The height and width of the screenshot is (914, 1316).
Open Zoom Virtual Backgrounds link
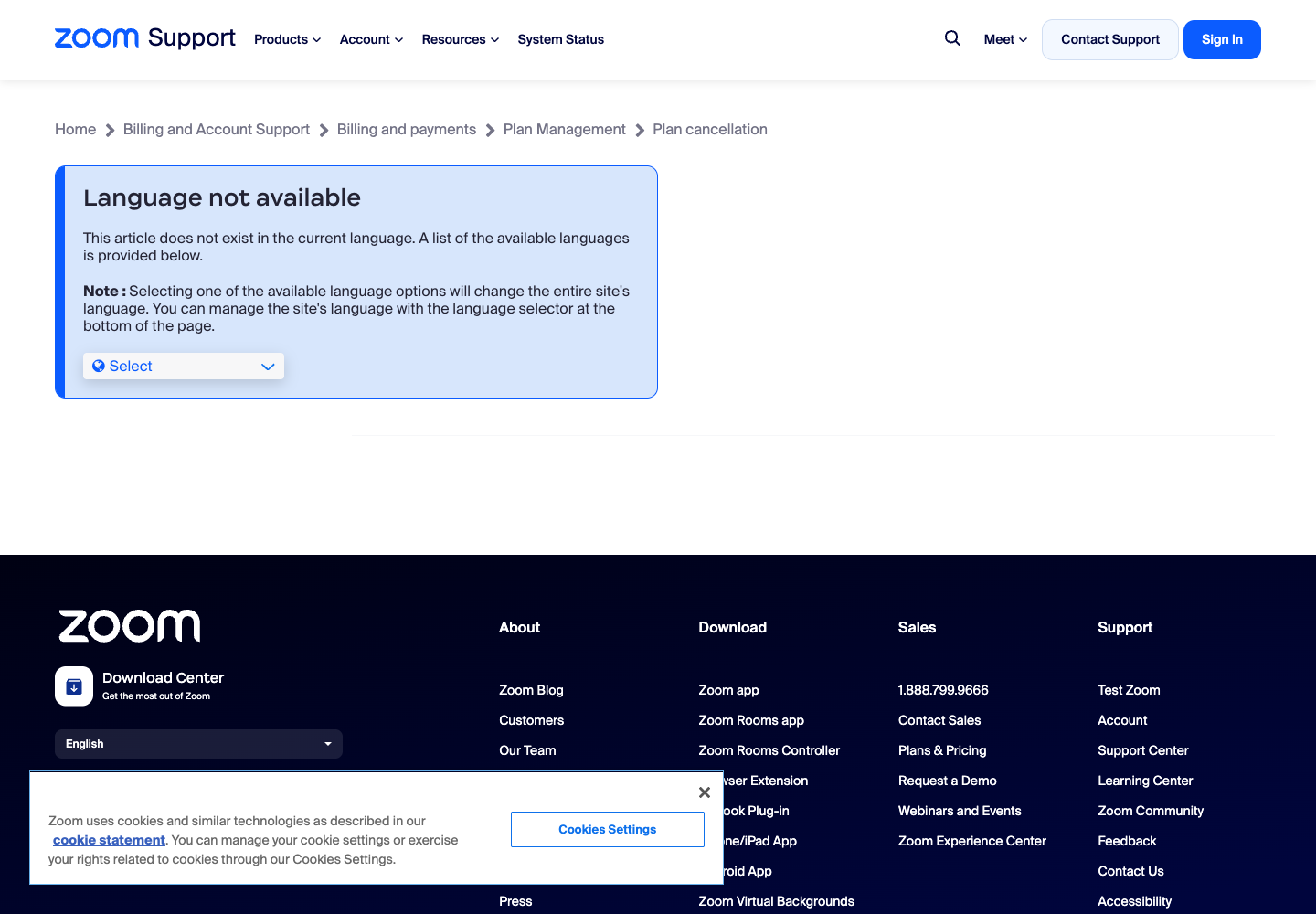(777, 901)
